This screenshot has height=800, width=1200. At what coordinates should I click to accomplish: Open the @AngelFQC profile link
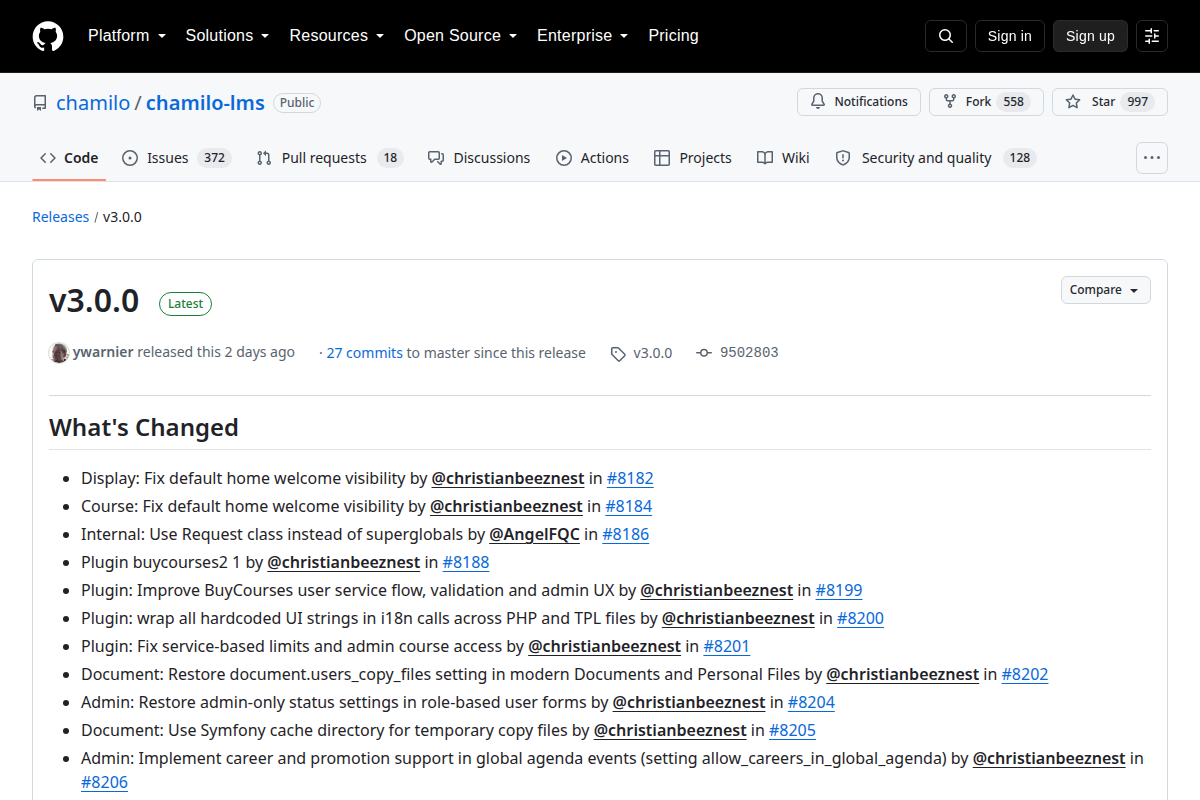tap(535, 534)
